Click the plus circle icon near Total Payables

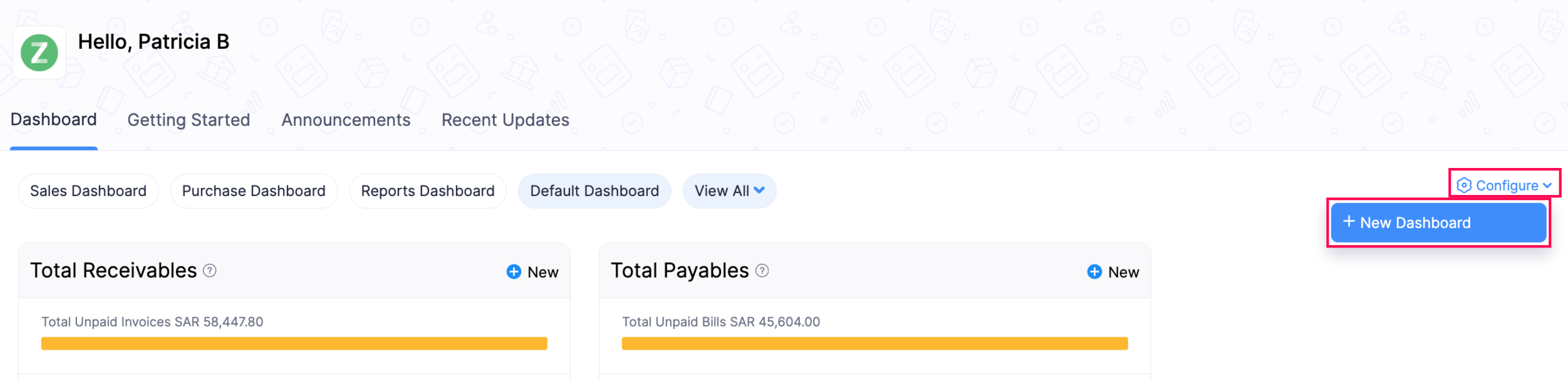(x=1093, y=271)
